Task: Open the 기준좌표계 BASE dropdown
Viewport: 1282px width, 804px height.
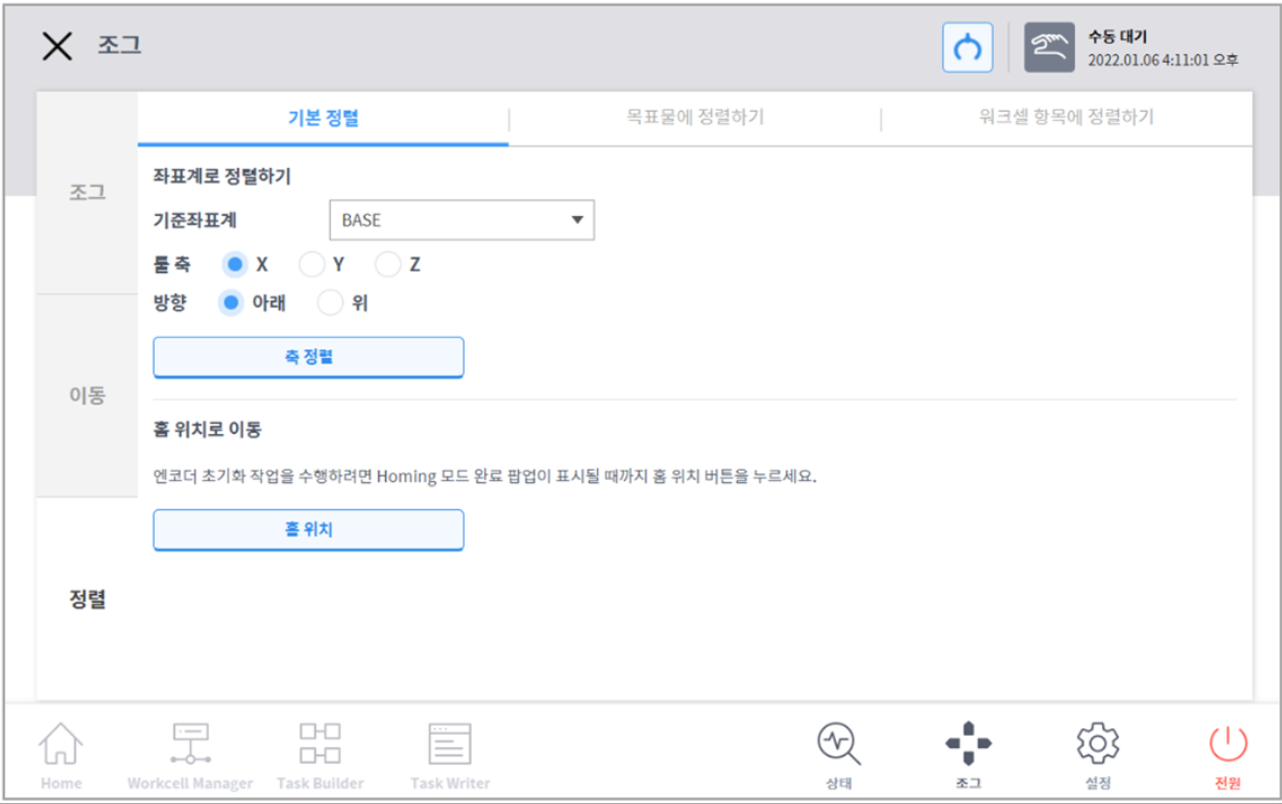Action: coord(461,220)
